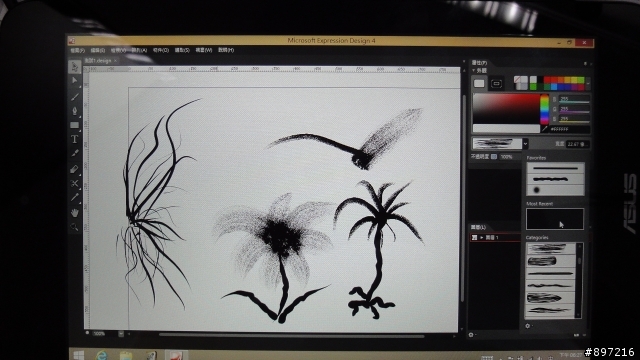The width and height of the screenshot is (640, 360).
Task: Switch to the Stroke attribute box
Action: (x=496, y=83)
